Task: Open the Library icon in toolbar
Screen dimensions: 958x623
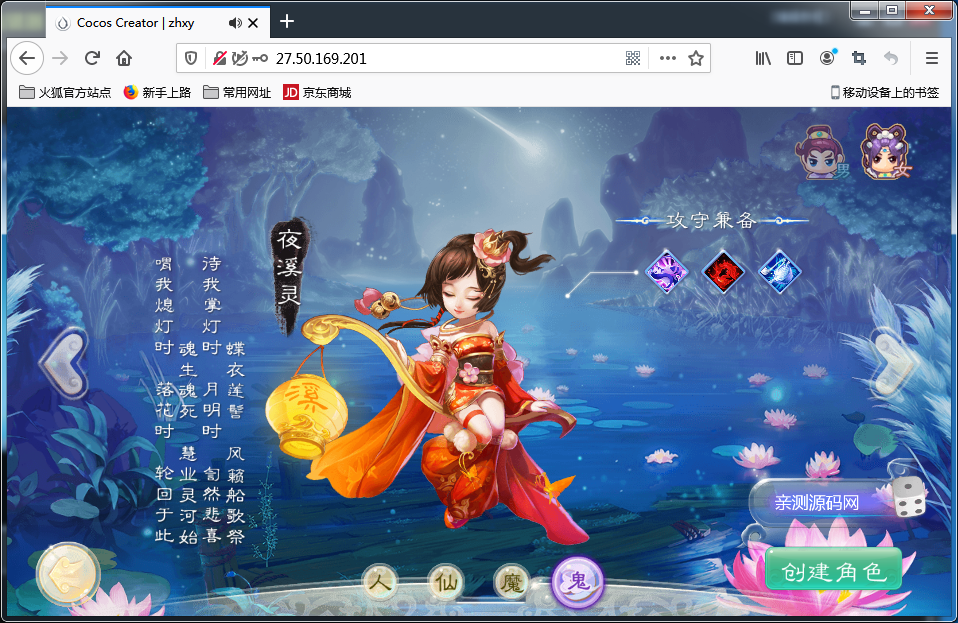Action: (763, 58)
